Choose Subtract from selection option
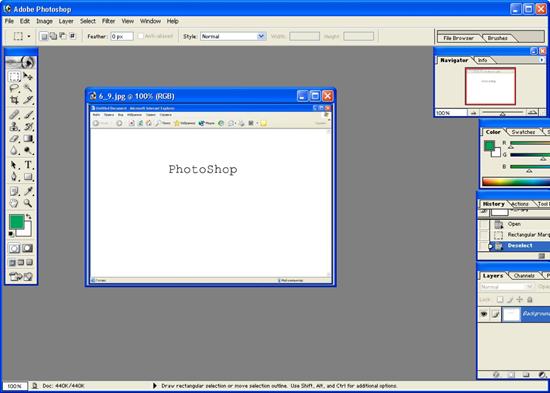Image resolution: width=550 pixels, height=393 pixels. pos(63,36)
